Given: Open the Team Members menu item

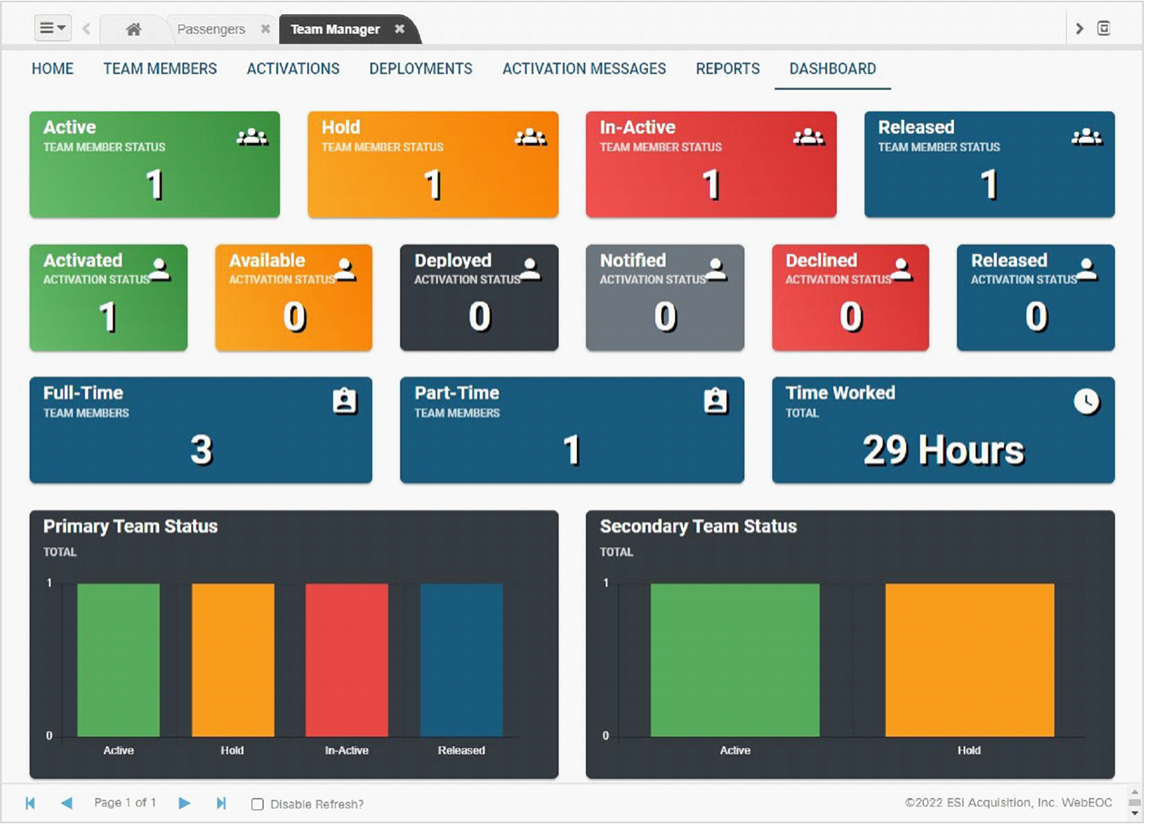Looking at the screenshot, I should 160,69.
